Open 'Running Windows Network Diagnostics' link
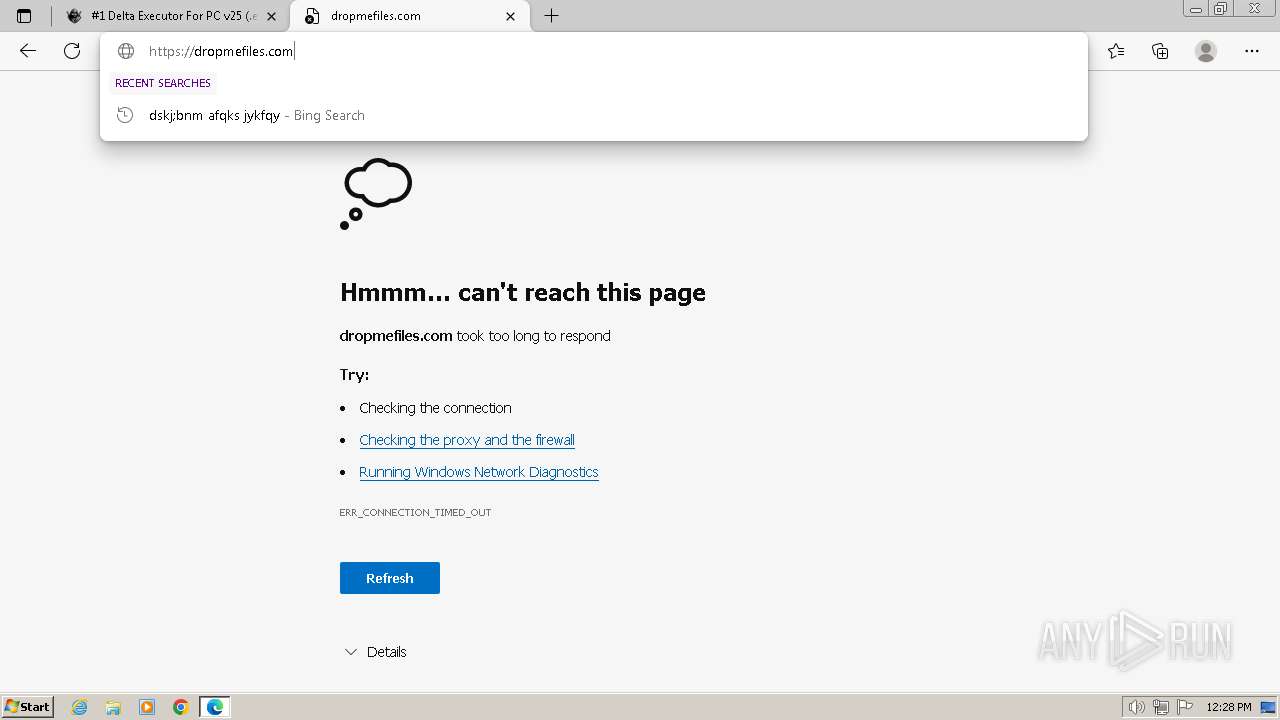 coord(479,472)
